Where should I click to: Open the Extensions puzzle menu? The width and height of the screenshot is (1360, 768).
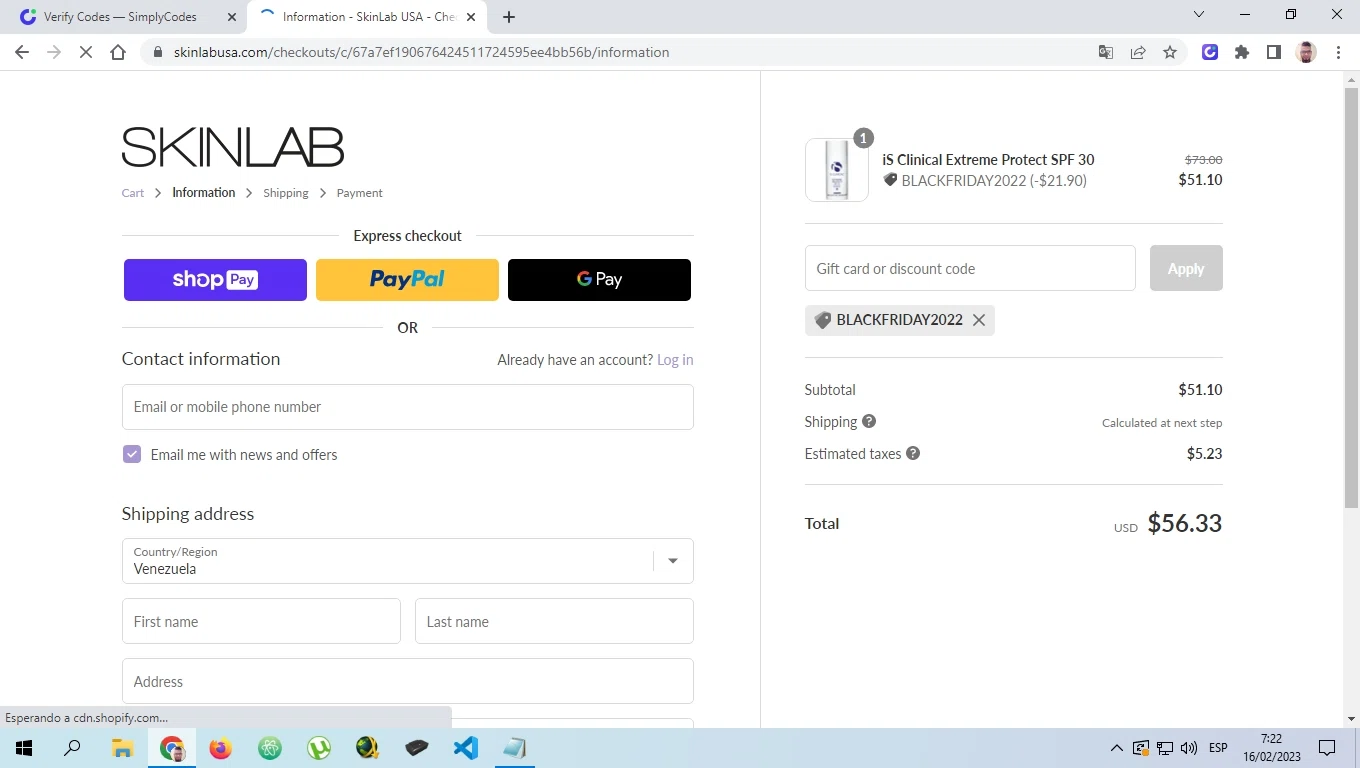click(1242, 52)
